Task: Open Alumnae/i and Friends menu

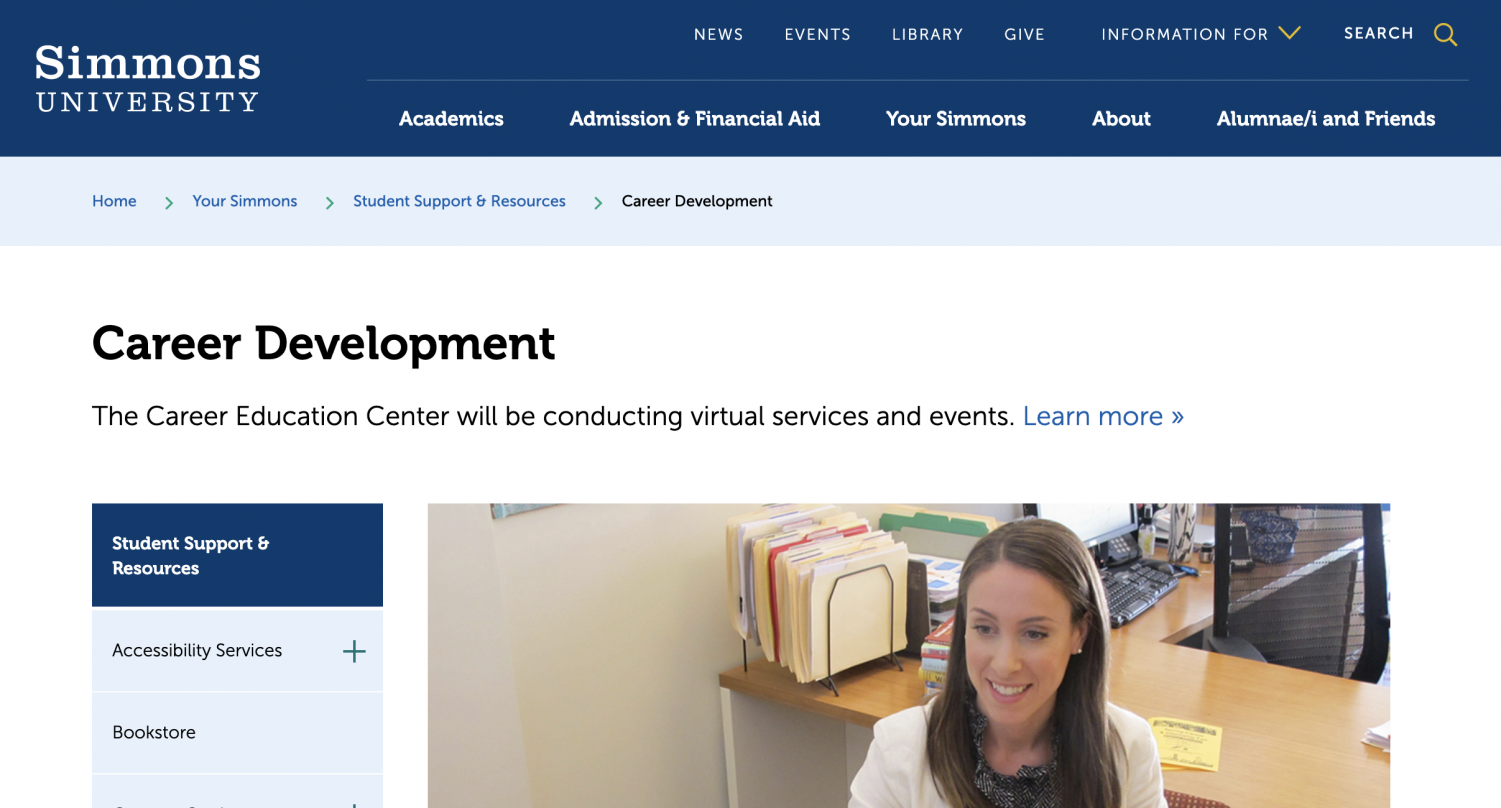Action: click(1326, 119)
